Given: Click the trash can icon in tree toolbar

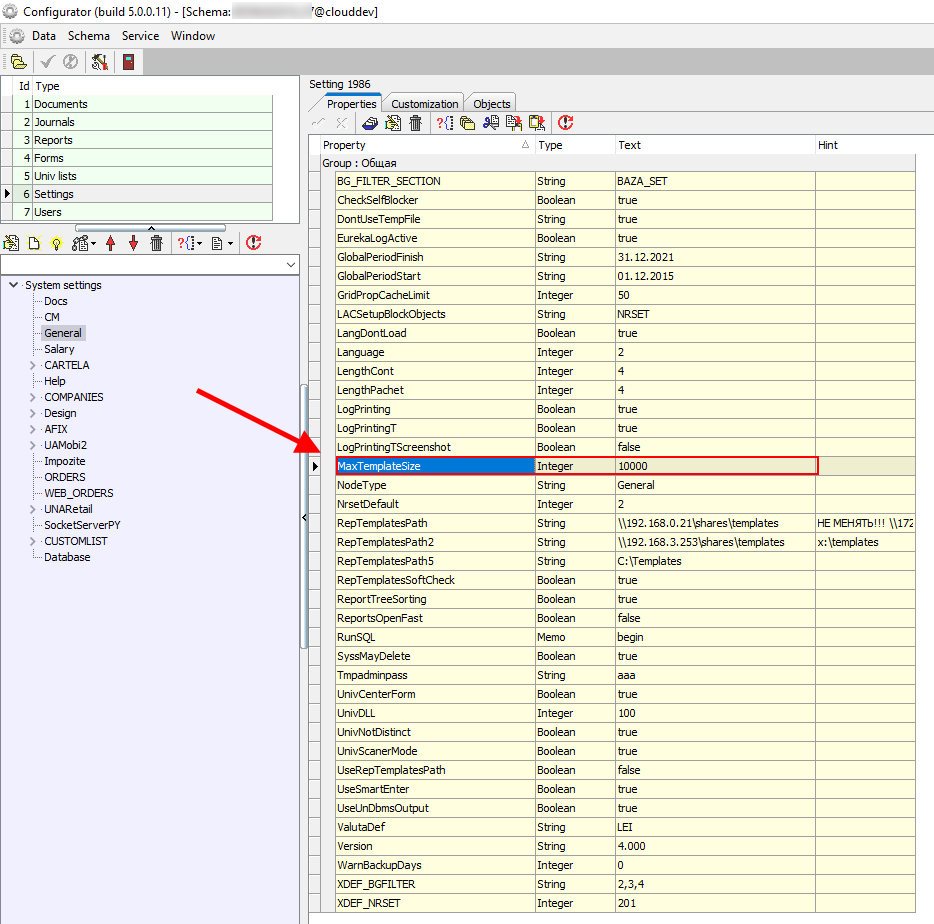Looking at the screenshot, I should click(156, 243).
